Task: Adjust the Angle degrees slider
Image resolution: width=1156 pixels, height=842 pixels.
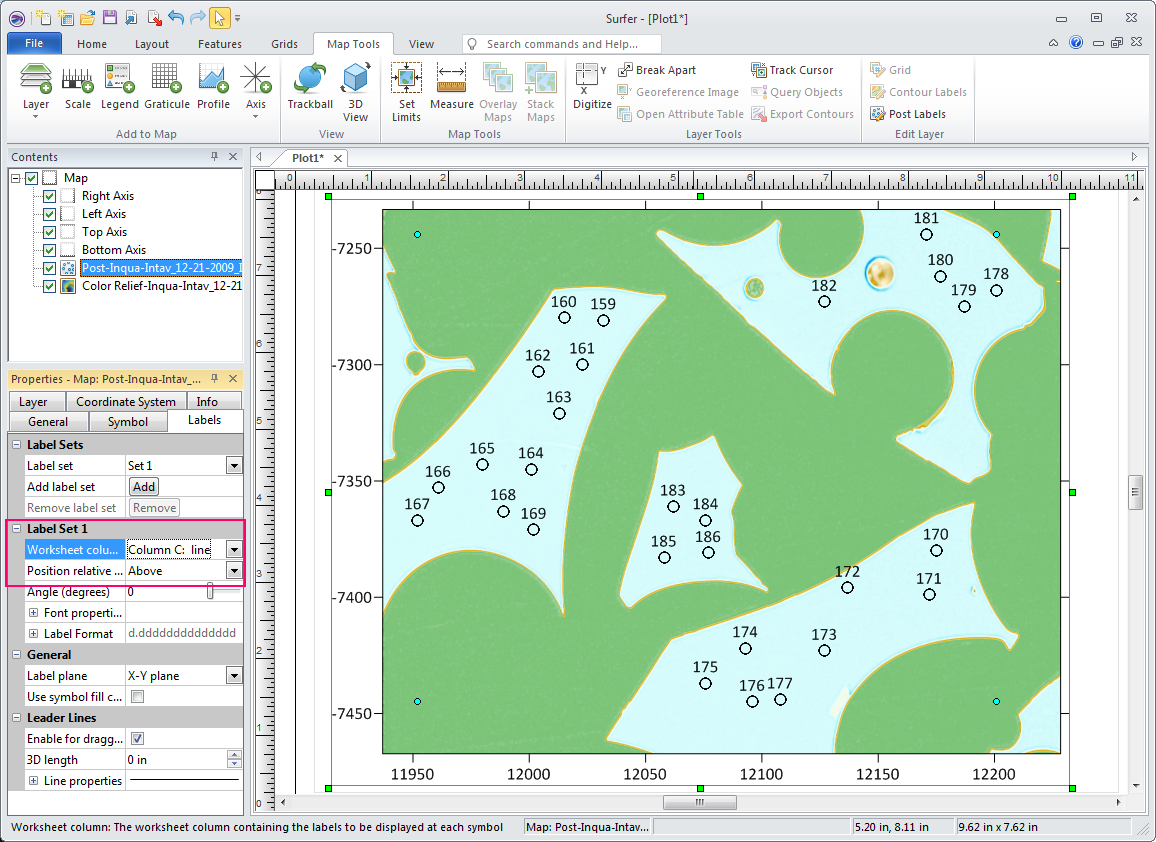Action: click(210, 592)
